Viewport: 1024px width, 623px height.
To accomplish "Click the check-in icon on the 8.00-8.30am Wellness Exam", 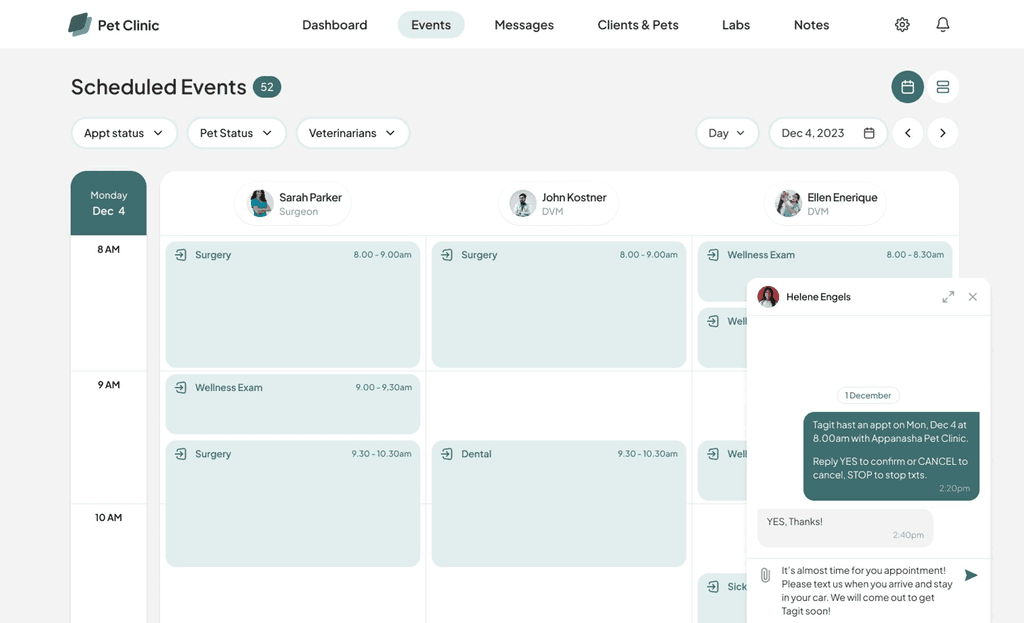I will click(x=713, y=255).
